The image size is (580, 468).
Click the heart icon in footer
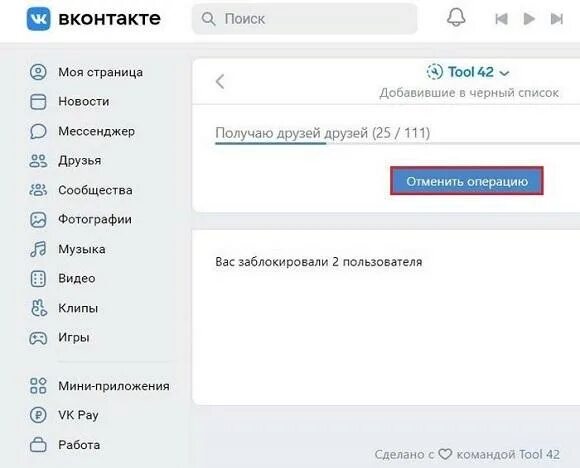click(445, 454)
